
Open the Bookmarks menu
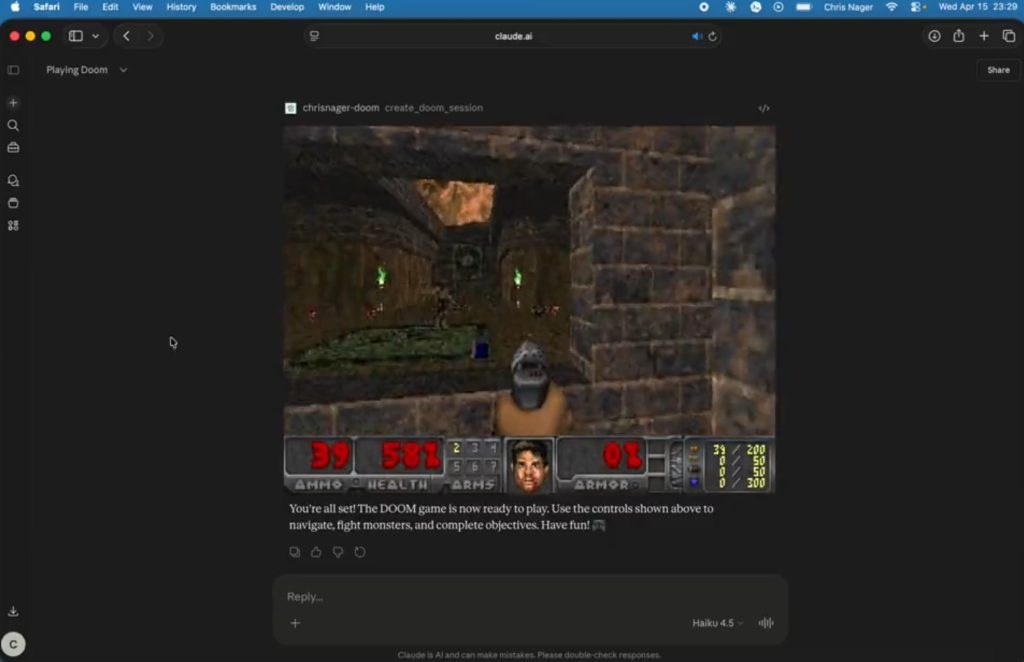[x=233, y=7]
